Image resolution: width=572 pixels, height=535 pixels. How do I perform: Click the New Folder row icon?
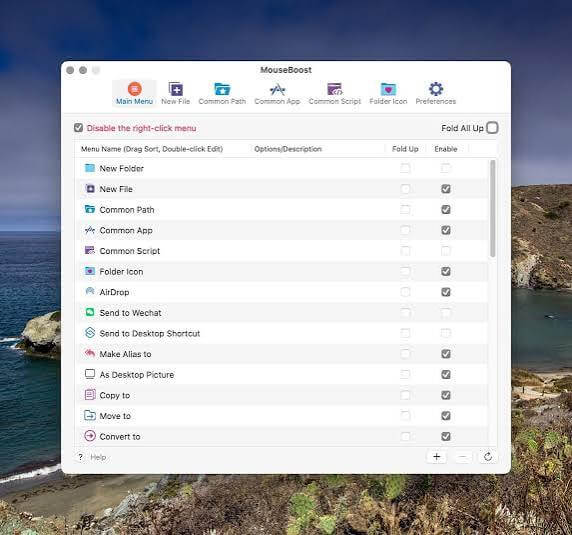pyautogui.click(x=90, y=168)
